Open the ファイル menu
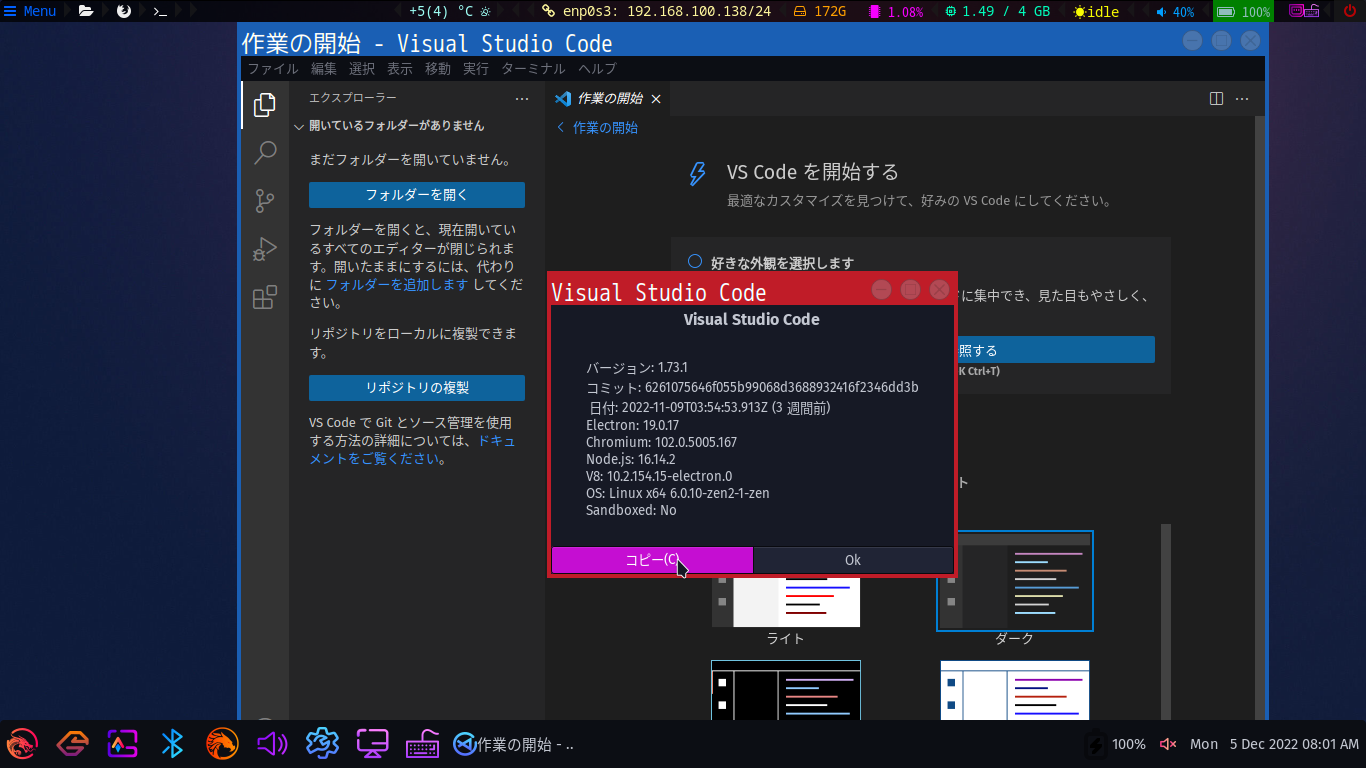Screen dimensions: 1366x768 click(x=273, y=69)
